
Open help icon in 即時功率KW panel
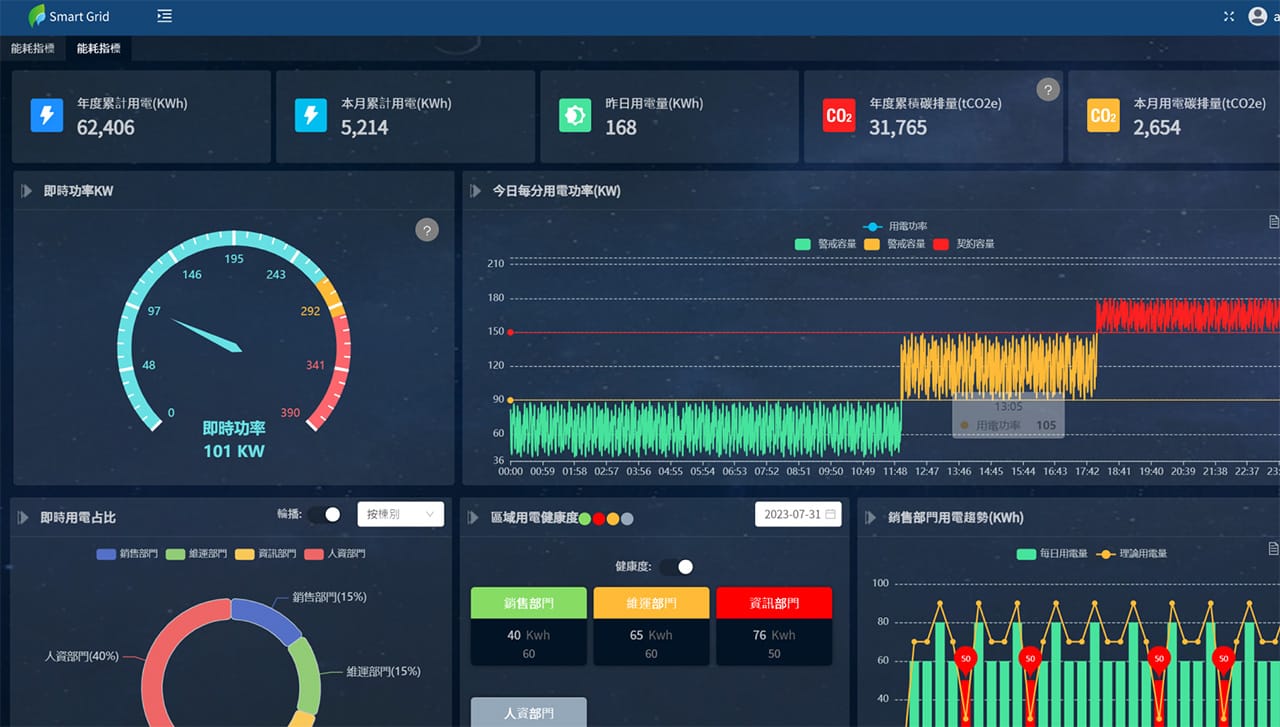(x=427, y=231)
